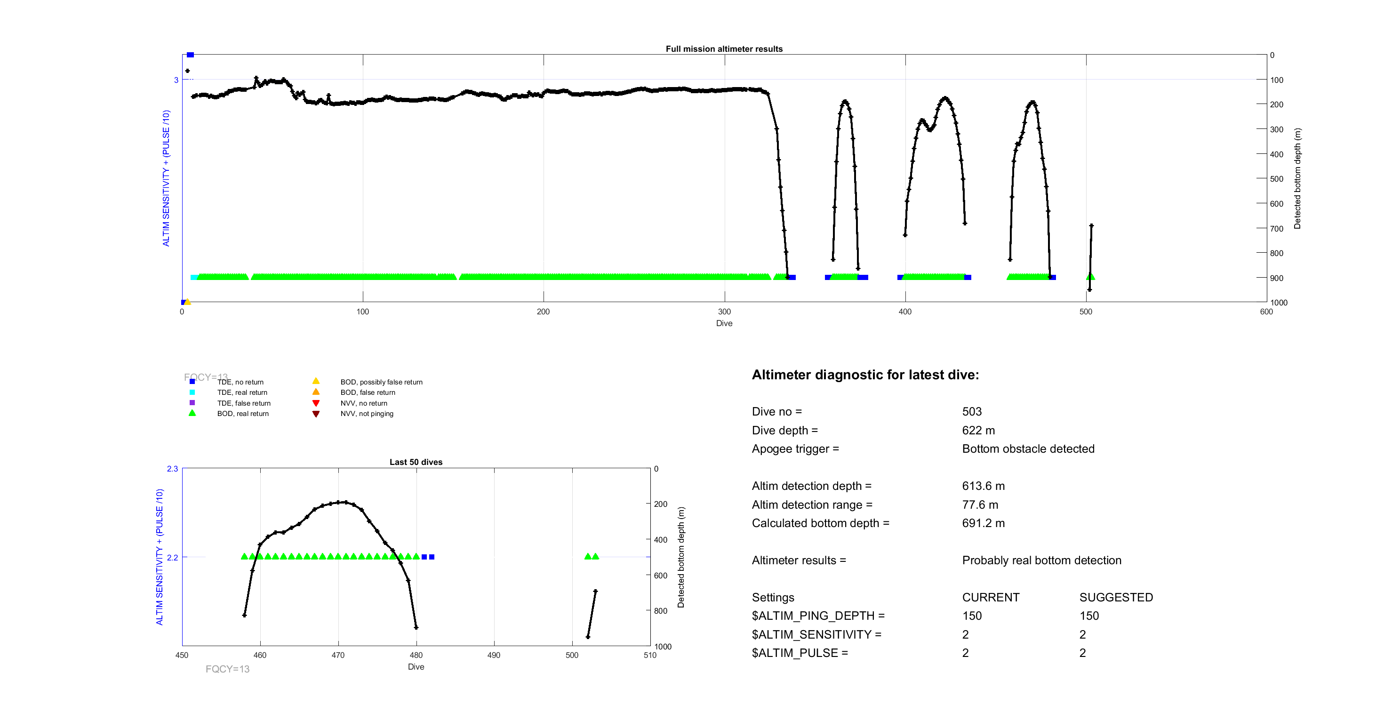This screenshot has height=726, width=1400.
Task: Click the current $ALTIM_PING_DEPTH value 150
Action: coord(972,616)
